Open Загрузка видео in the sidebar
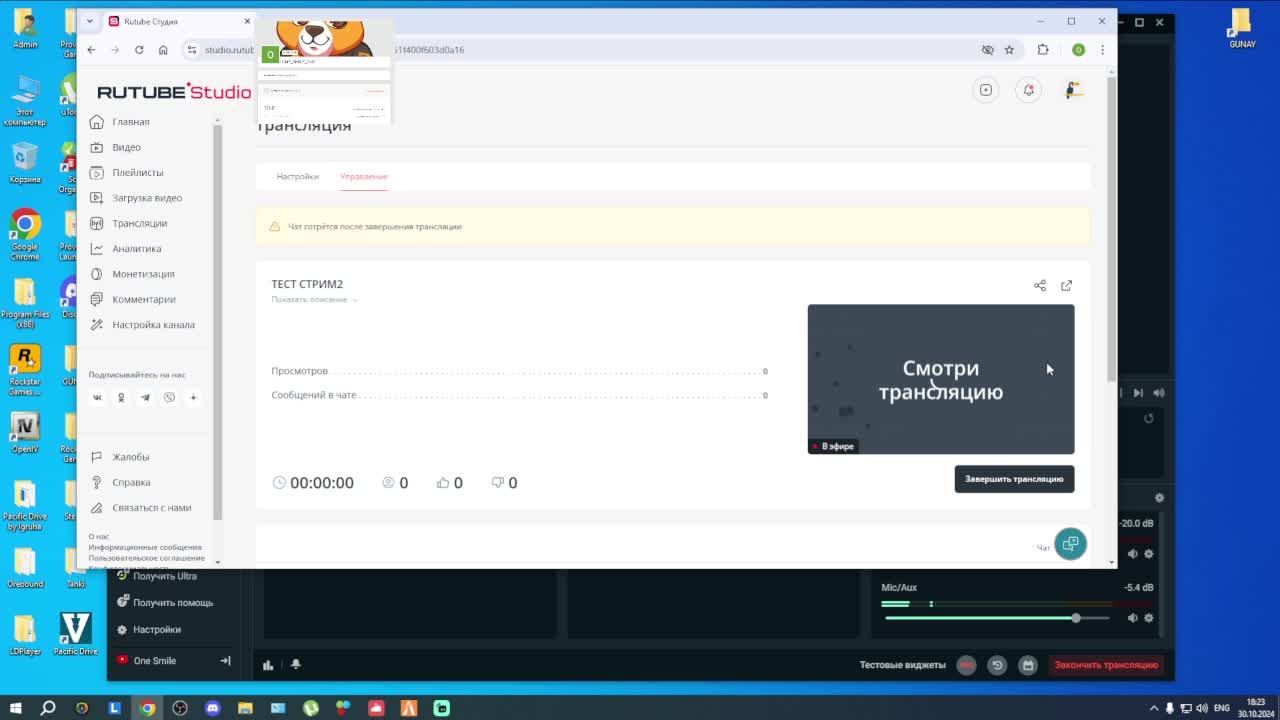Image resolution: width=1280 pixels, height=720 pixels. tap(136, 198)
